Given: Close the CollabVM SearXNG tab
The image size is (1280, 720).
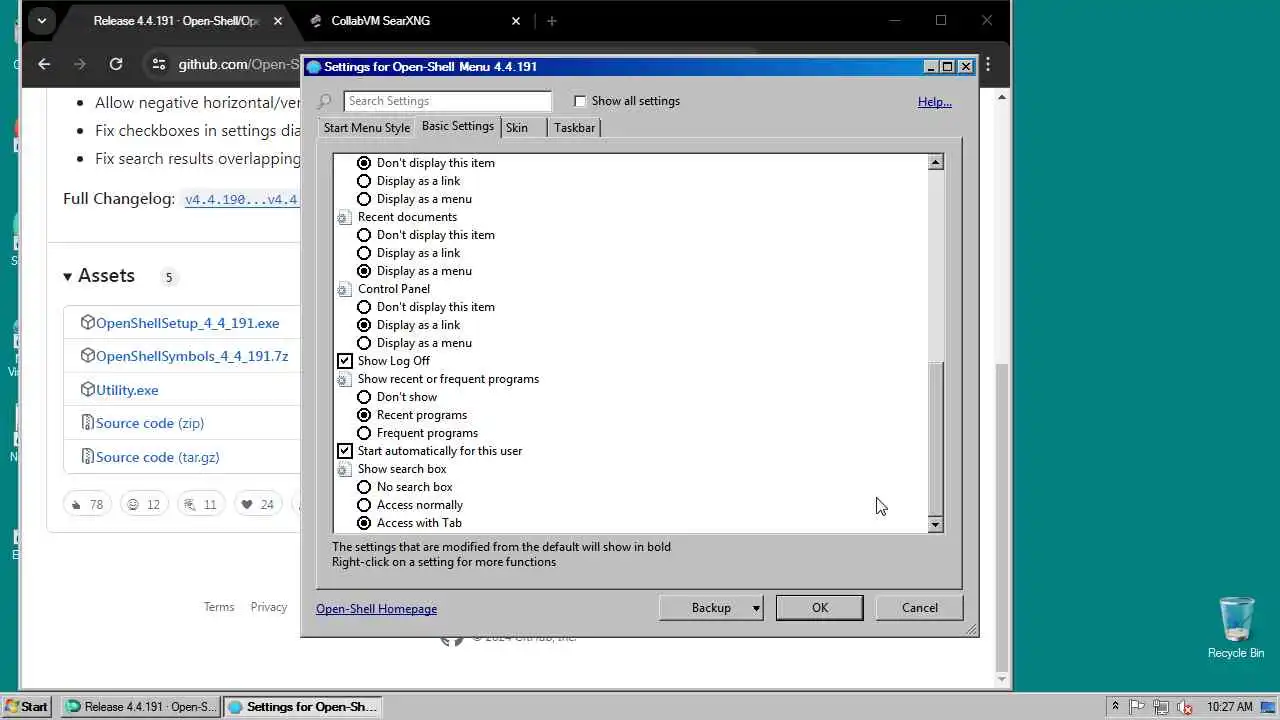Looking at the screenshot, I should coord(516,20).
